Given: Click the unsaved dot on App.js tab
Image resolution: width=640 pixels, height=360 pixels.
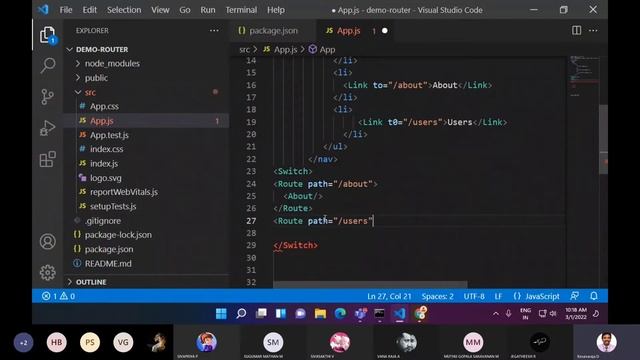Looking at the screenshot, I should click(384, 31).
